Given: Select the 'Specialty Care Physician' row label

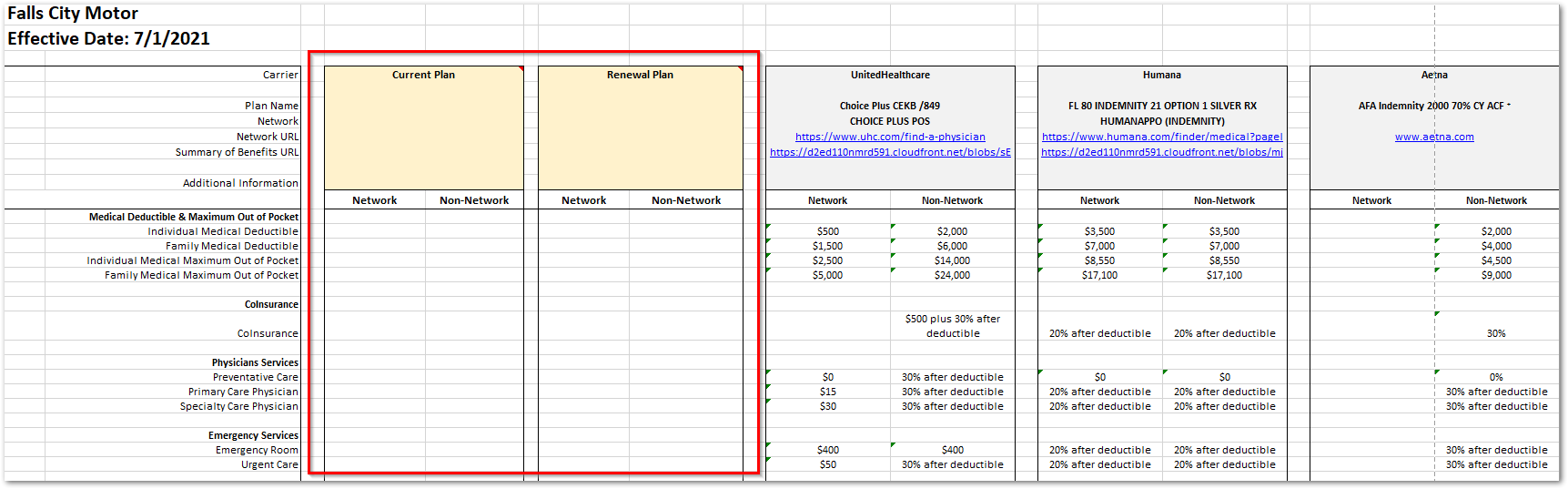Looking at the screenshot, I should click(239, 406).
